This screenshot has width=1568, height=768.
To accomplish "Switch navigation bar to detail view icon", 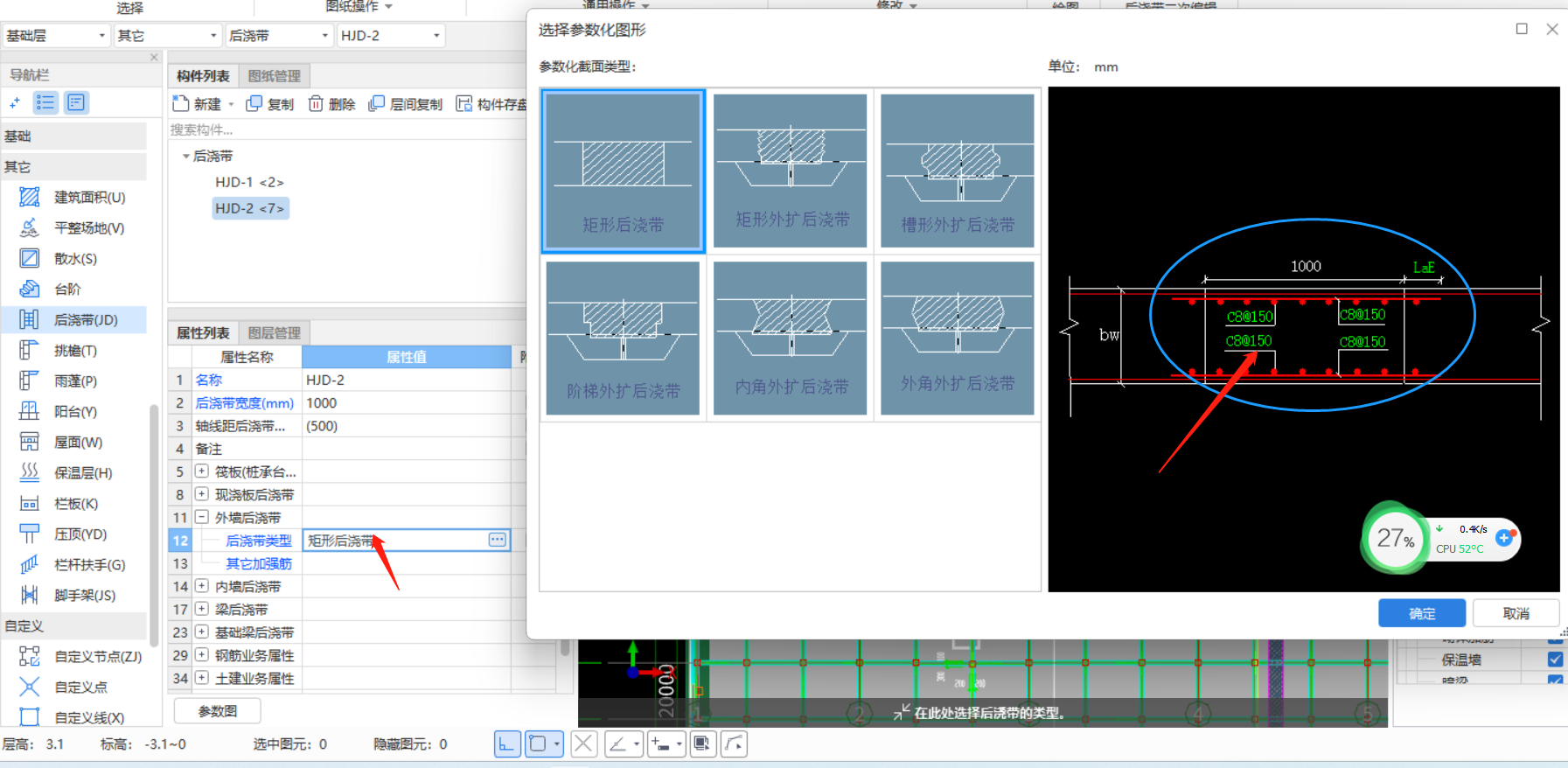I will coord(76,103).
